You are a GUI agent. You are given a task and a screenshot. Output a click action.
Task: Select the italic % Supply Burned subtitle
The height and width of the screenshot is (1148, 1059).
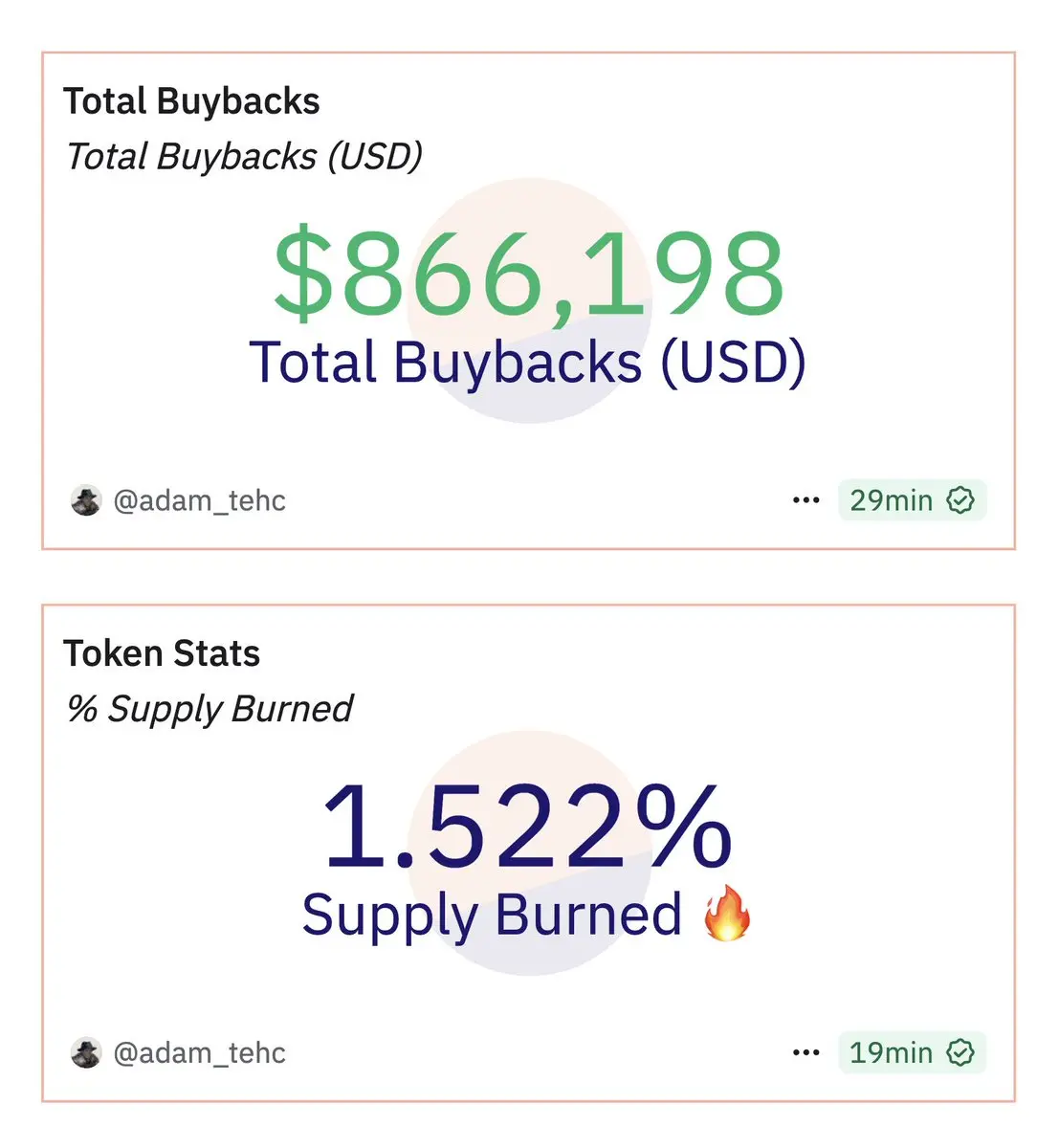[x=210, y=710]
